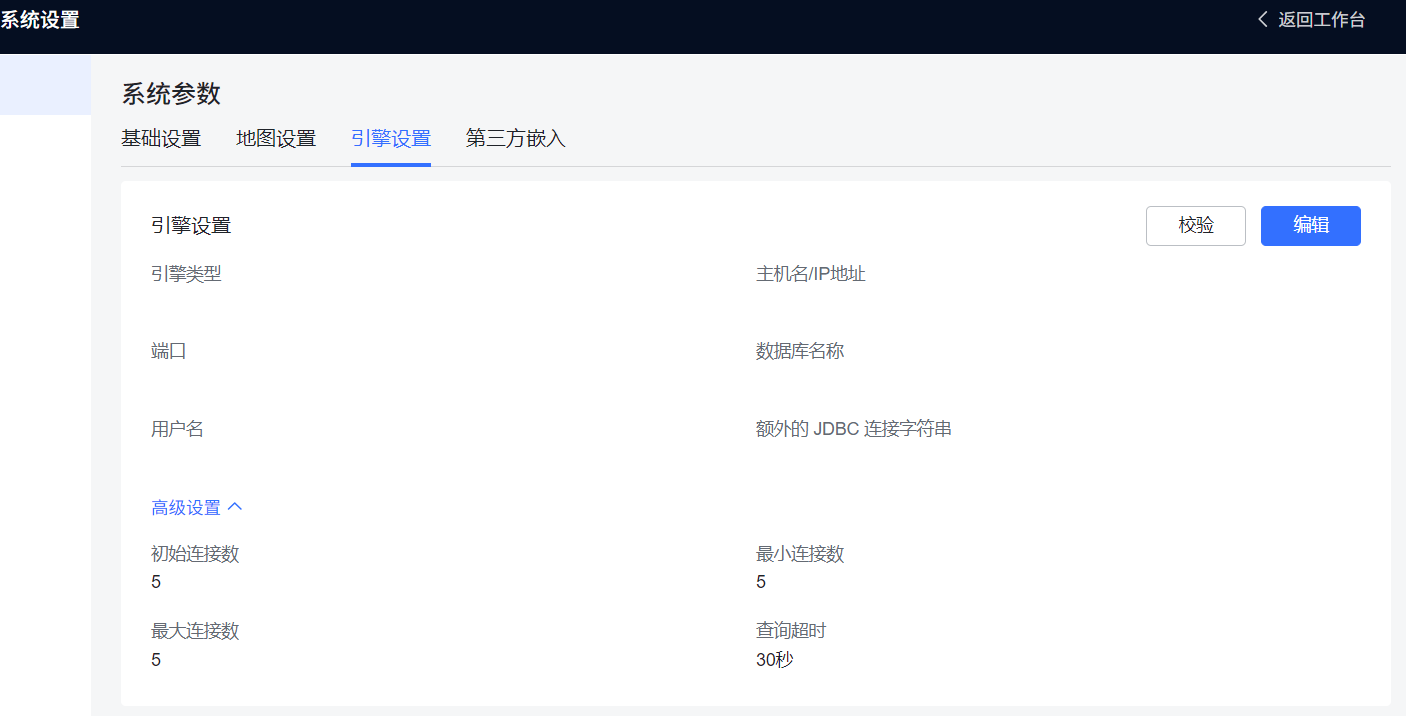This screenshot has height=716, width=1406.
Task: Open the 地图设置 tab
Action: [x=276, y=139]
